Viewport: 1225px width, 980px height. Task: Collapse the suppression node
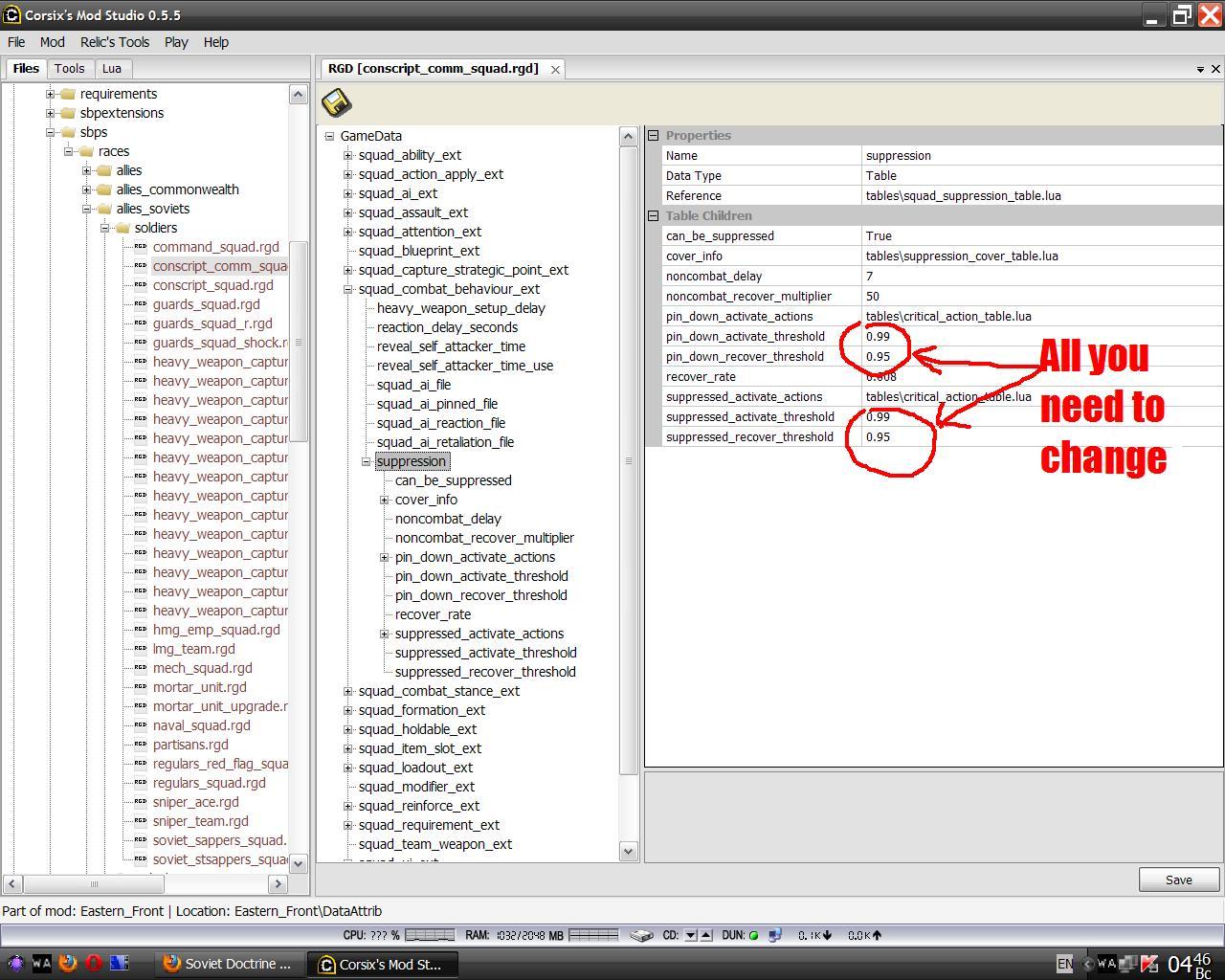point(367,461)
